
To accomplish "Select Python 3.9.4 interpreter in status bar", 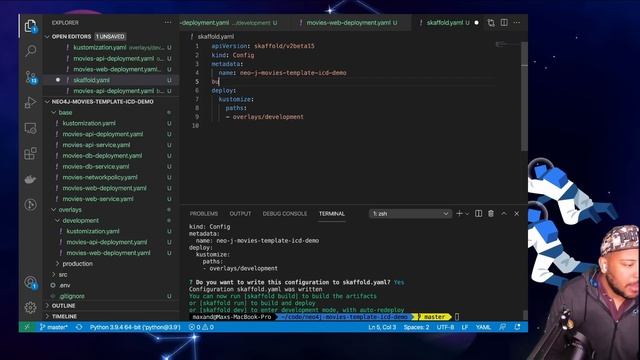I will tap(135, 327).
